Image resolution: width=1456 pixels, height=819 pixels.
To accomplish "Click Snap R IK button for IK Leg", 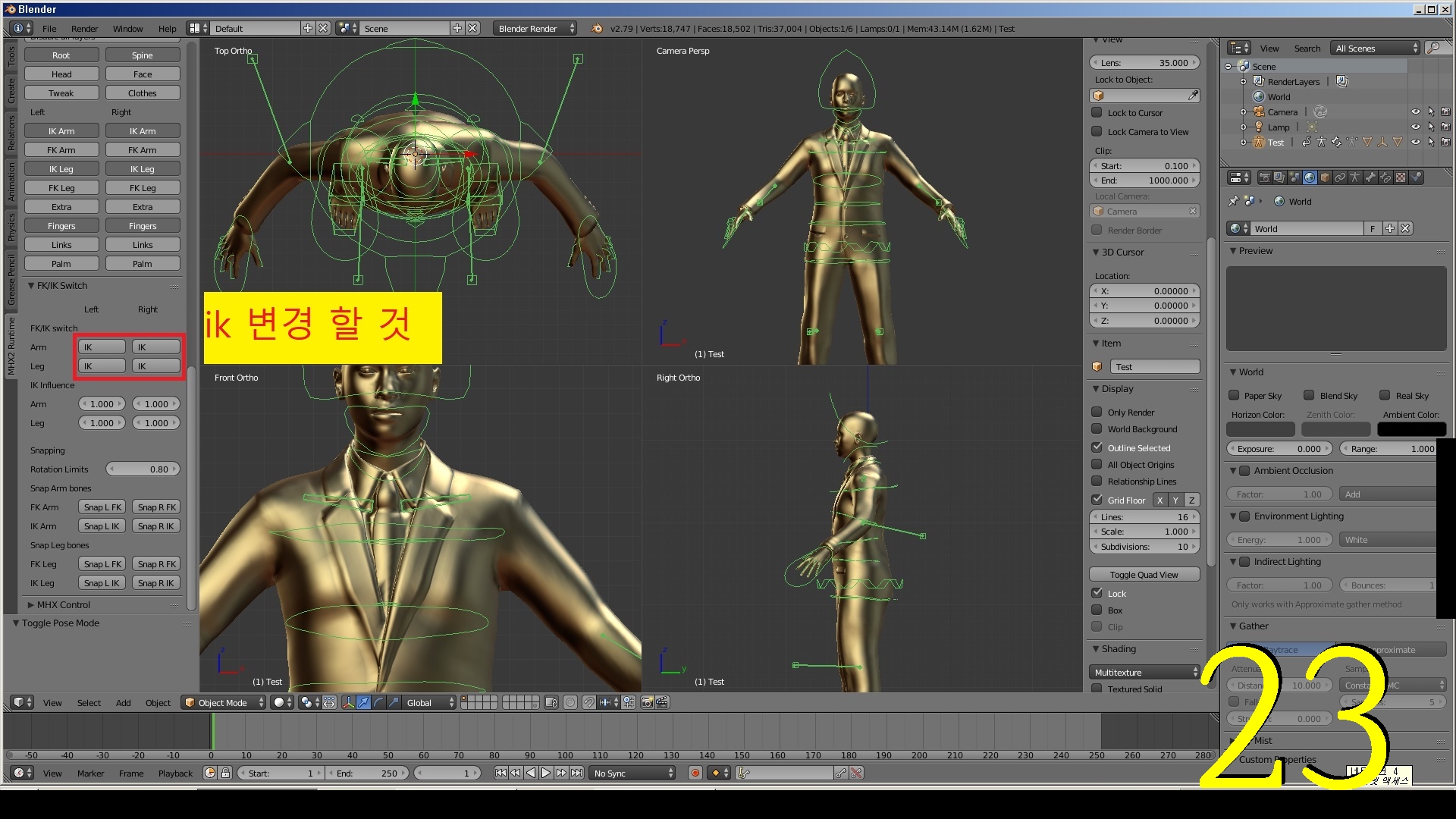I will [156, 582].
